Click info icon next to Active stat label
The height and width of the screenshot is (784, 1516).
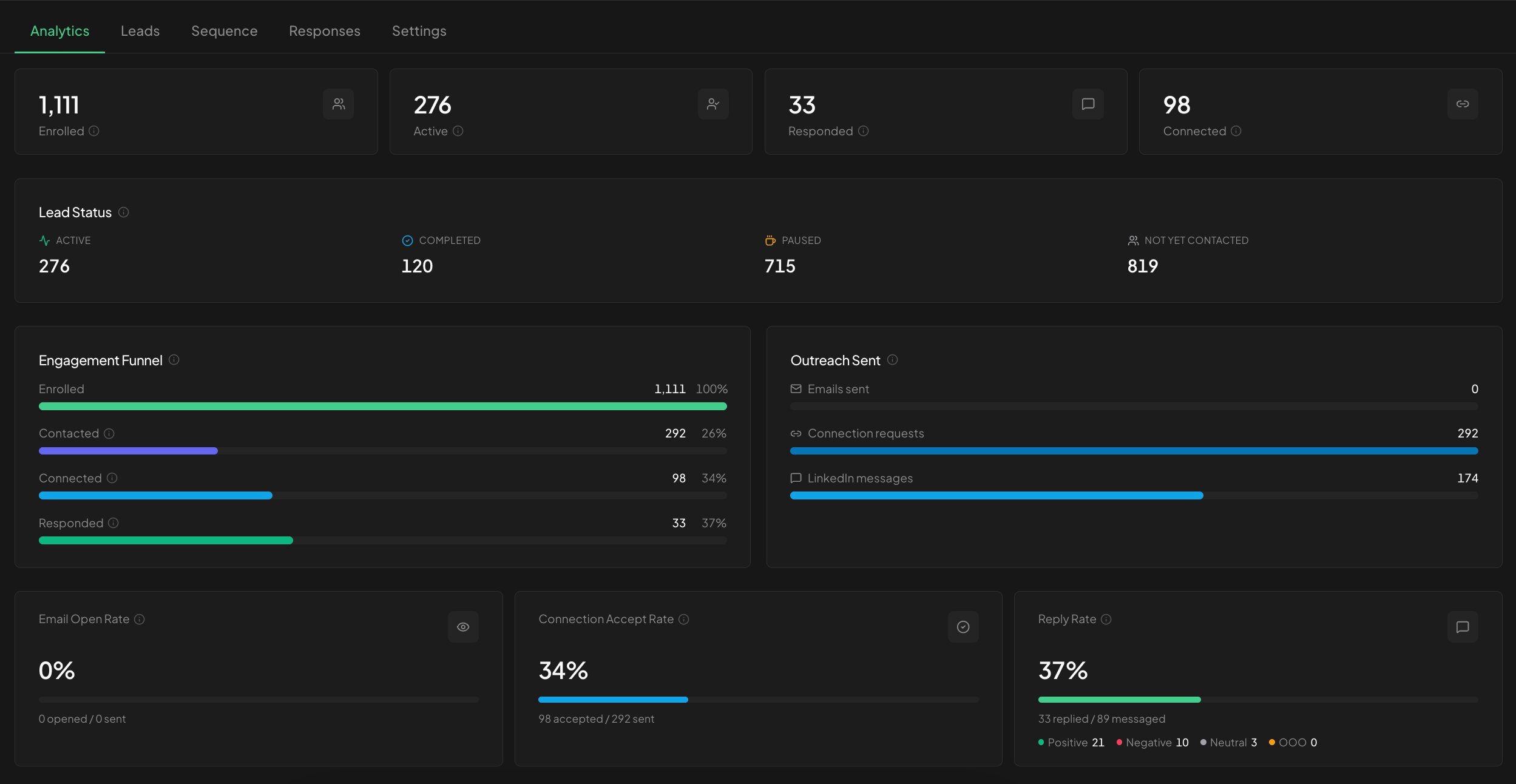click(458, 131)
